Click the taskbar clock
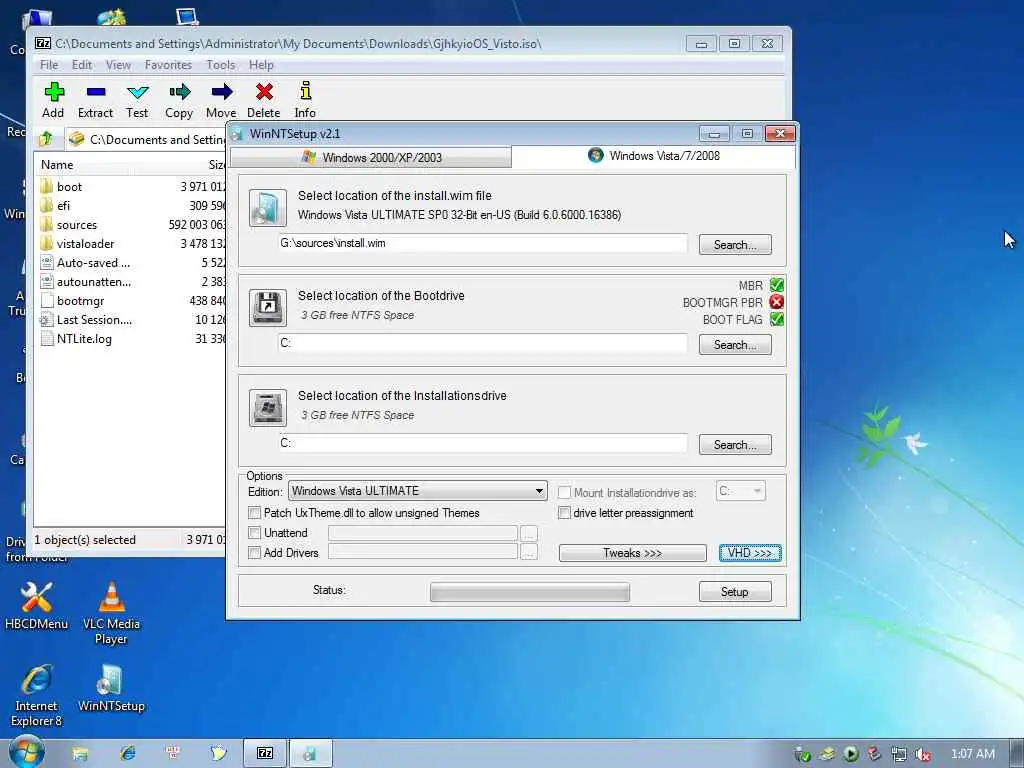This screenshot has width=1024, height=768. pos(972,754)
